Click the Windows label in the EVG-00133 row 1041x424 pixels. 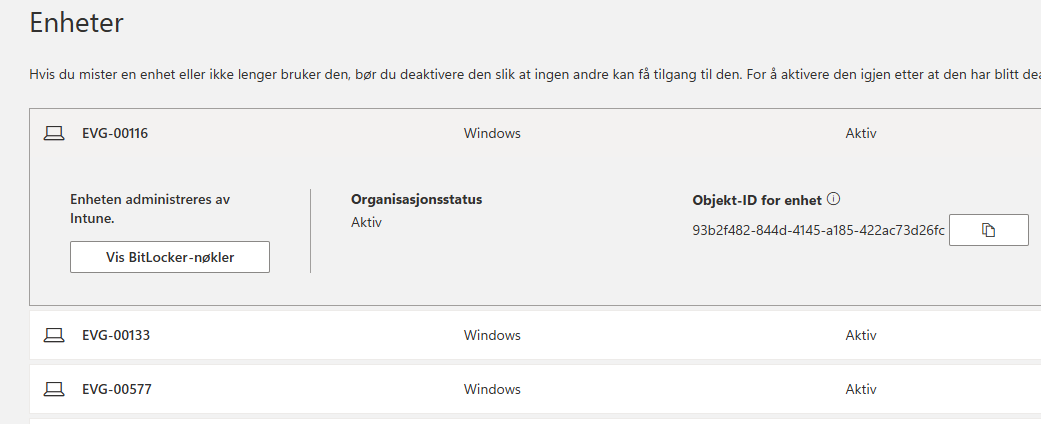tap(492, 335)
